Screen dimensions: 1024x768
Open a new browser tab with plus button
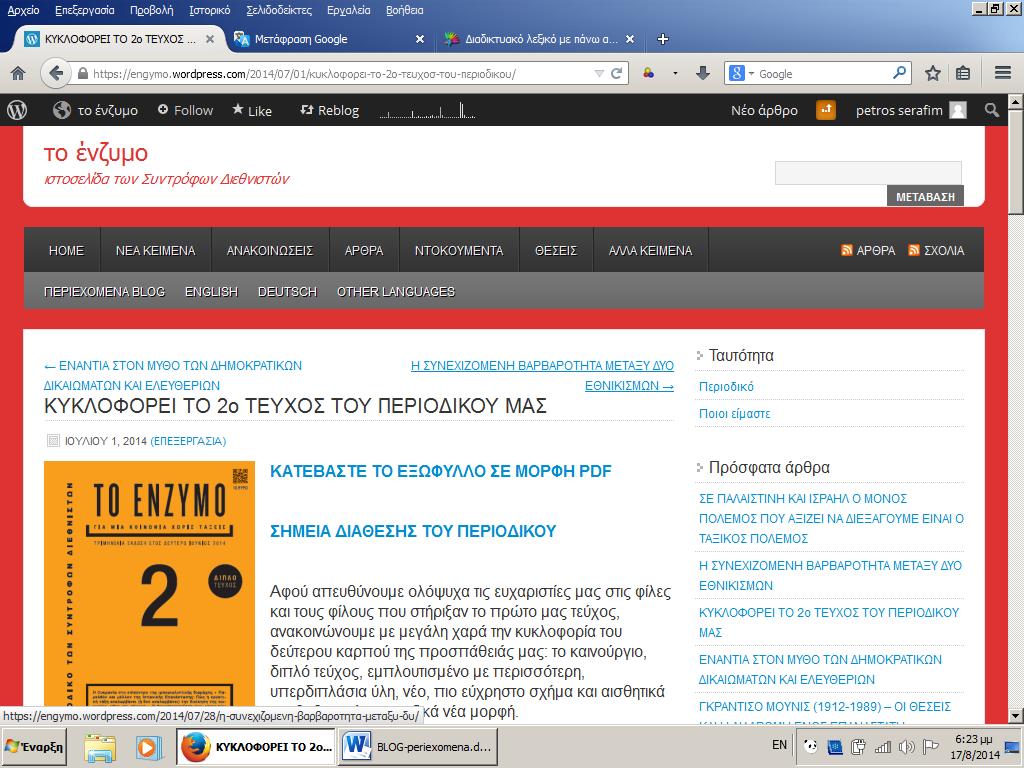pyautogui.click(x=662, y=39)
